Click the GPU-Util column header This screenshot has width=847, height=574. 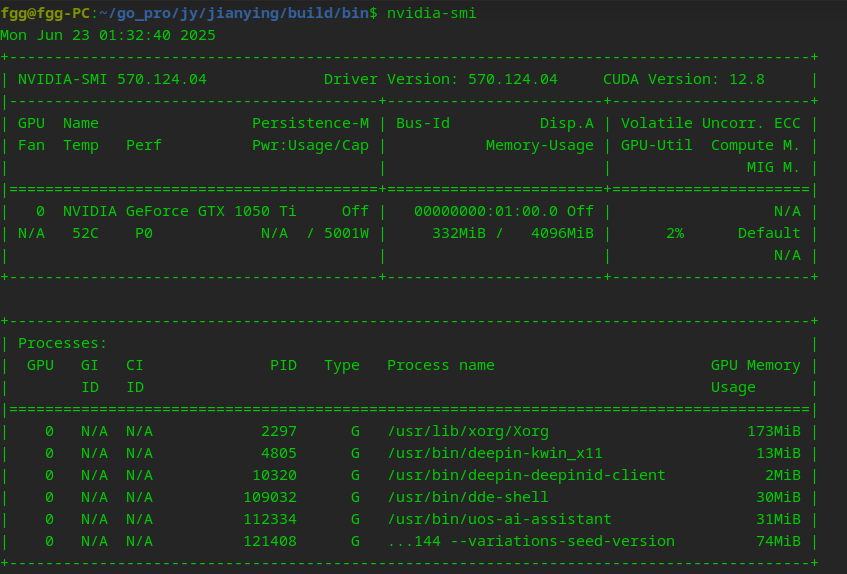click(657, 146)
